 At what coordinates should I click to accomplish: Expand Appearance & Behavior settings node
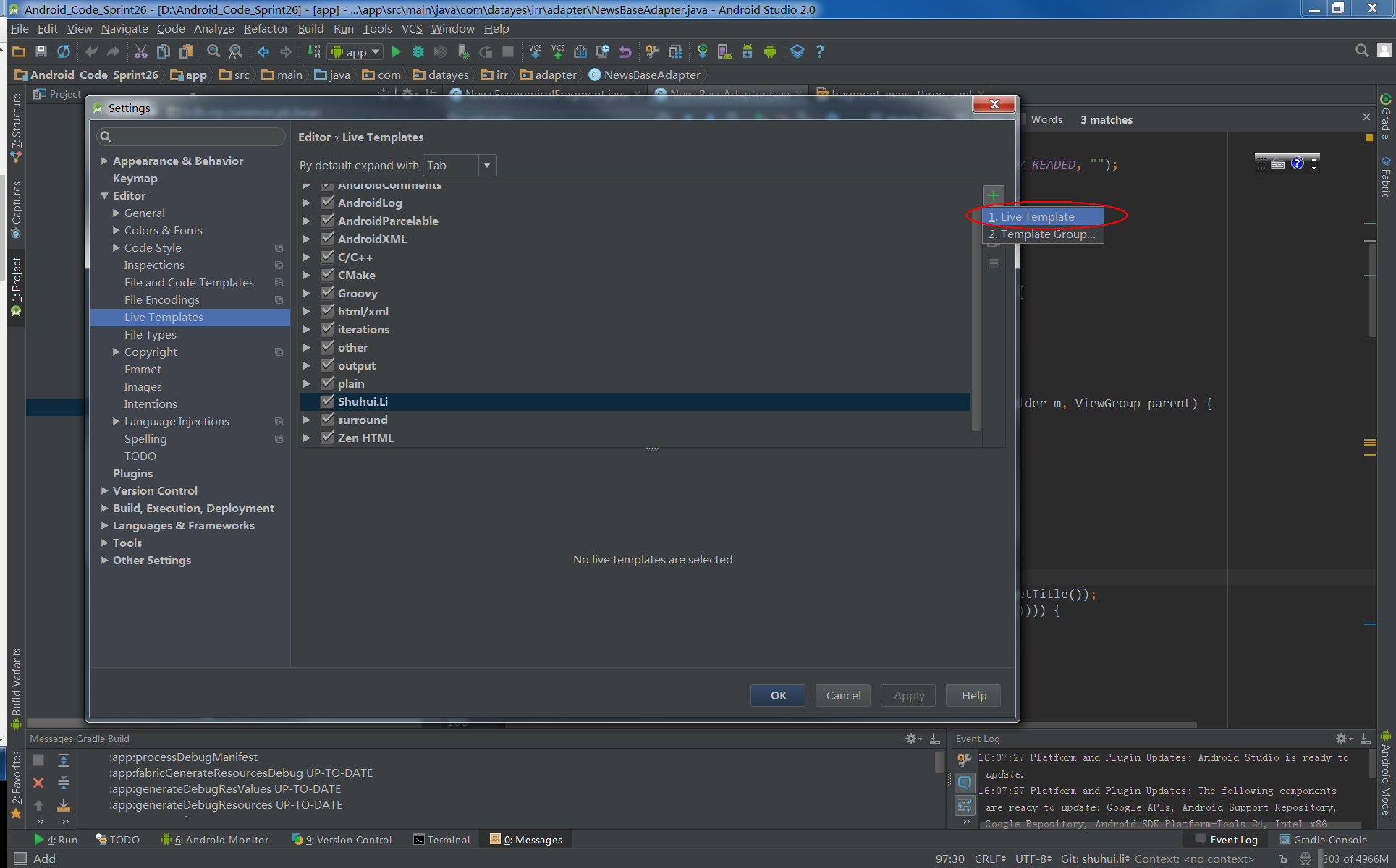point(105,161)
